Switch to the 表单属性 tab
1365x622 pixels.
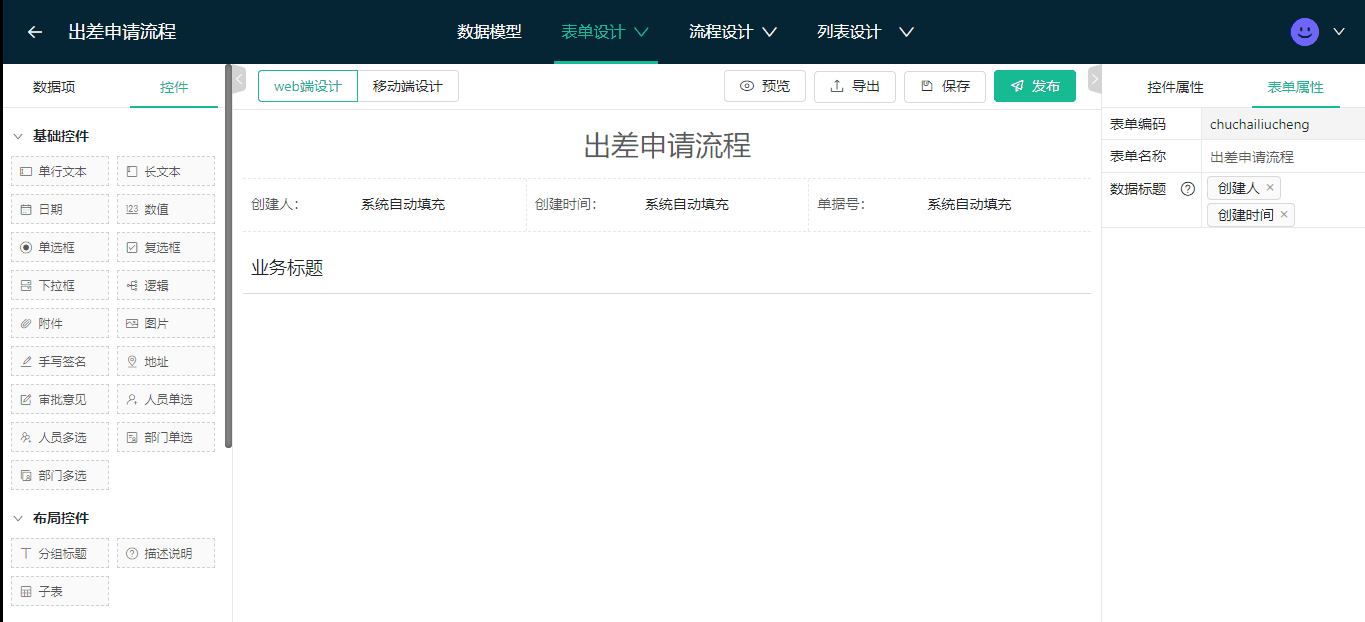[x=1296, y=87]
